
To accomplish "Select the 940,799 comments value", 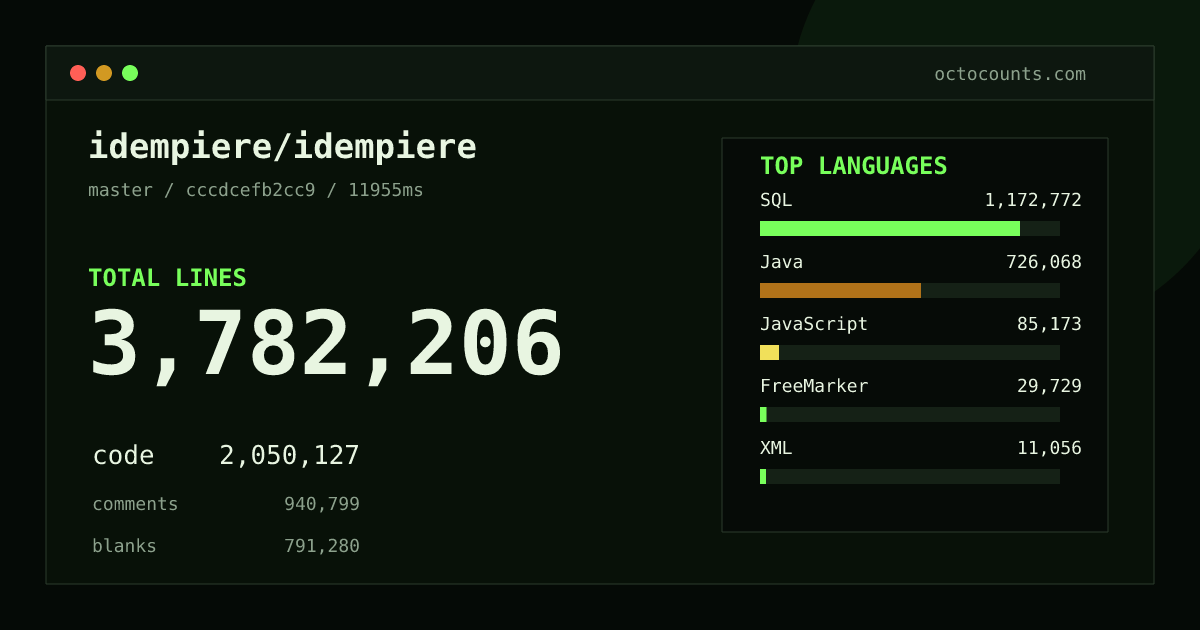I will (322, 504).
